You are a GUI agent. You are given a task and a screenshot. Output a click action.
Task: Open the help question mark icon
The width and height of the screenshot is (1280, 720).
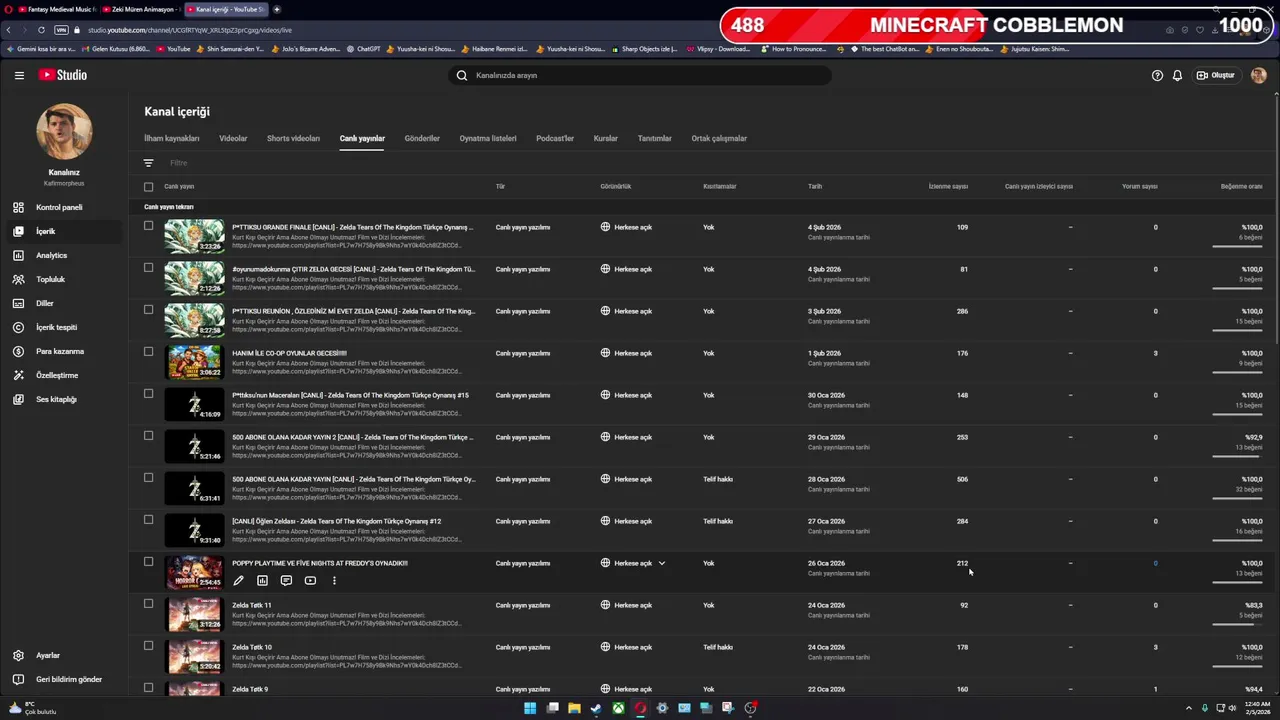click(x=1157, y=75)
